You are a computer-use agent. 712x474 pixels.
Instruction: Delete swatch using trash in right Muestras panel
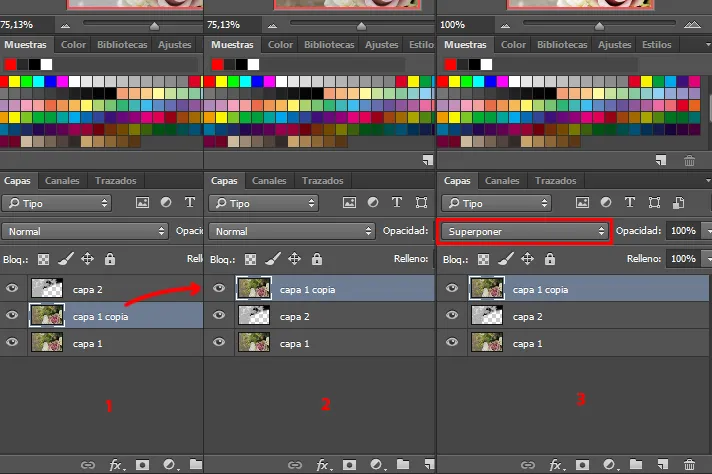tap(689, 160)
